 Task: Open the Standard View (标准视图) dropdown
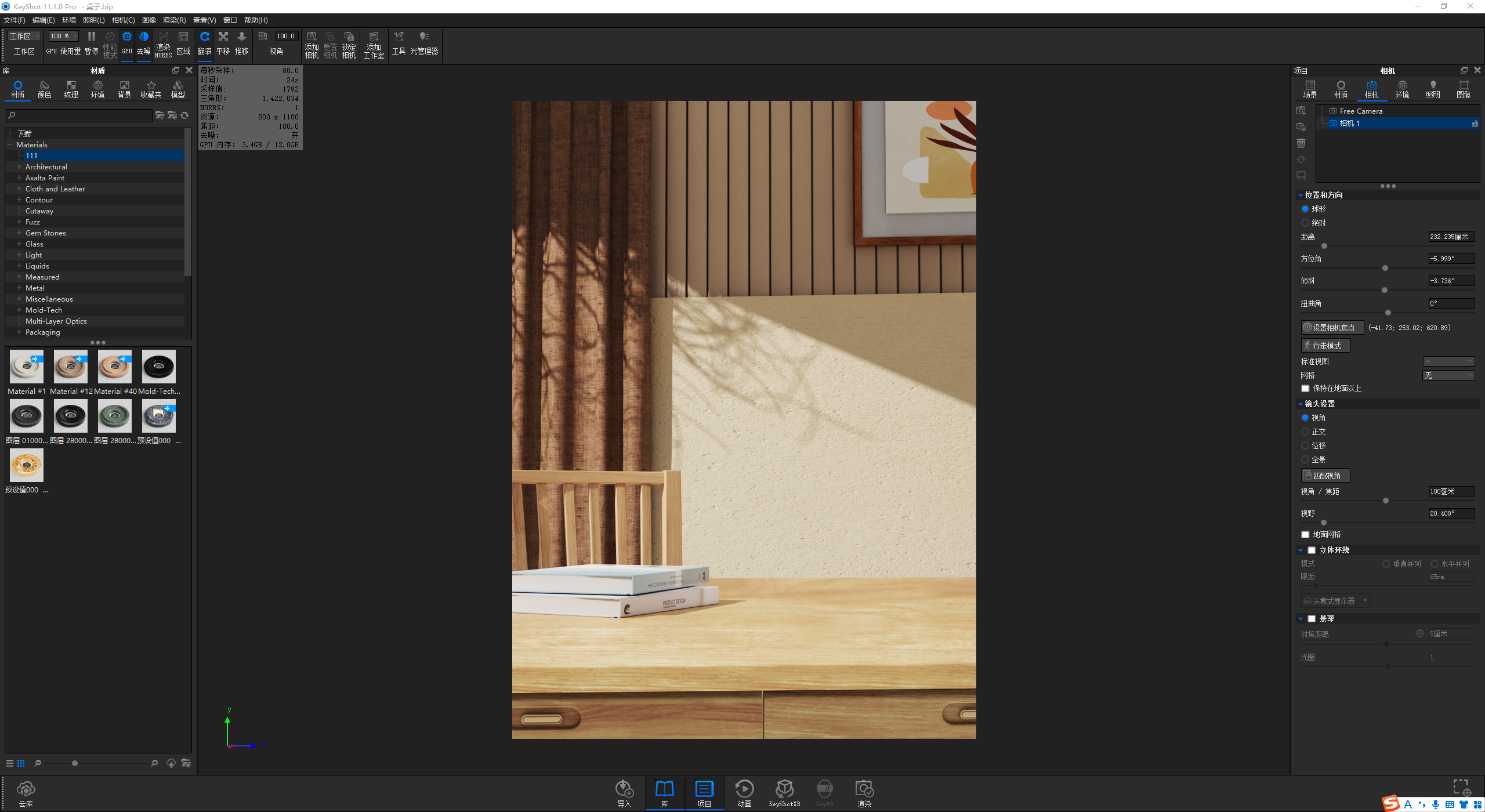pos(1448,361)
